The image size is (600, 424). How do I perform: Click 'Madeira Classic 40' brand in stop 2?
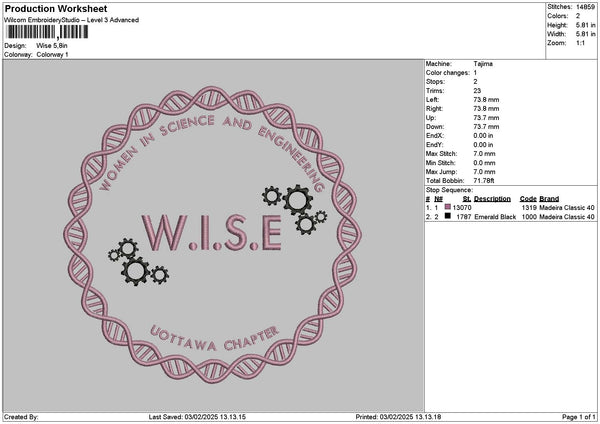click(567, 217)
